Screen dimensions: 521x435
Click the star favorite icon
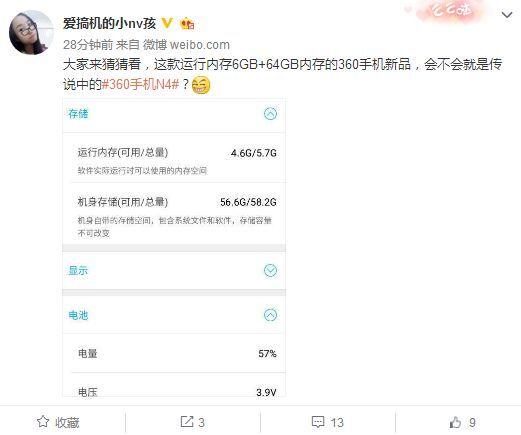[43, 422]
